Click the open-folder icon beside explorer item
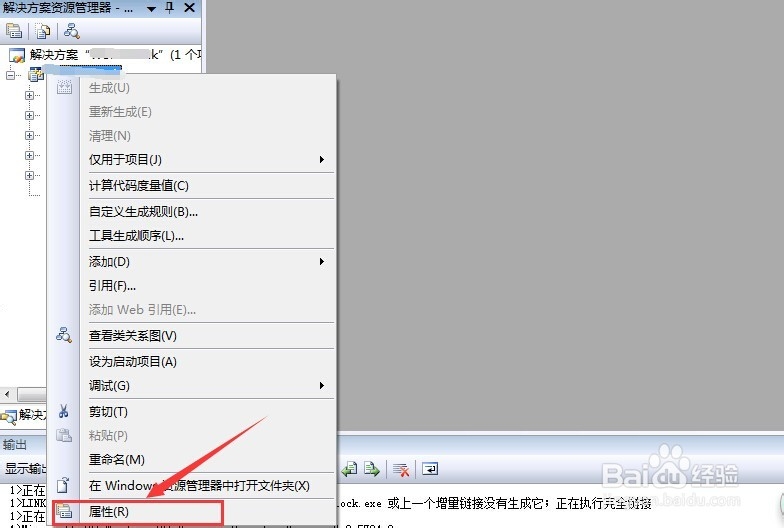The width and height of the screenshot is (784, 528). 63,485
